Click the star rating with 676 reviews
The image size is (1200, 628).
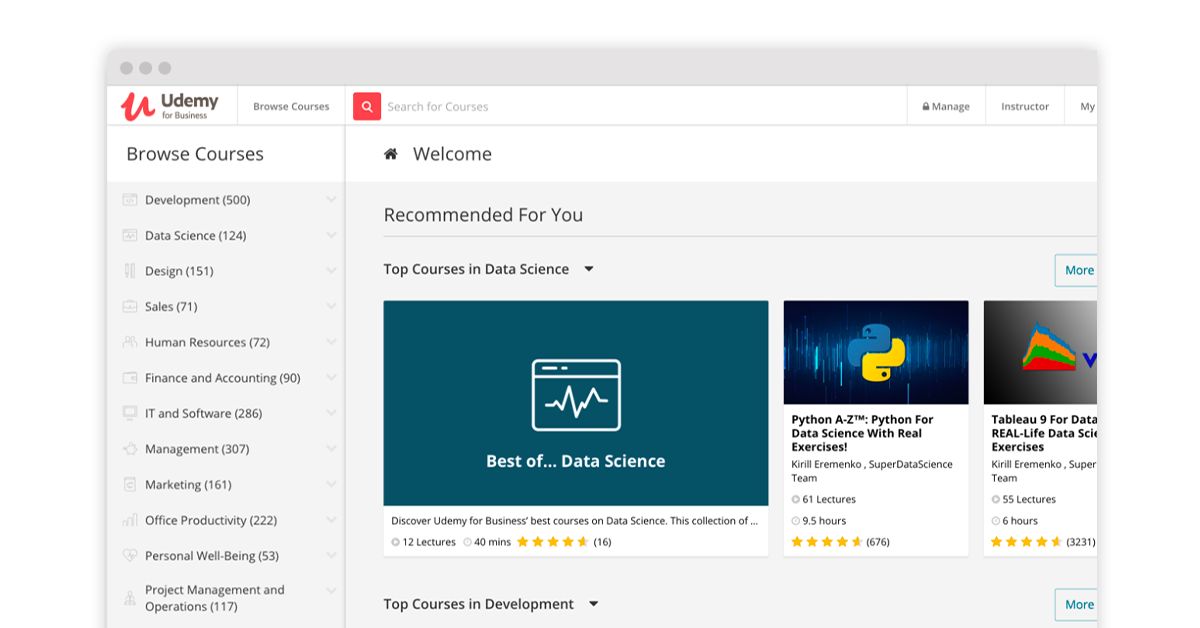(x=827, y=542)
